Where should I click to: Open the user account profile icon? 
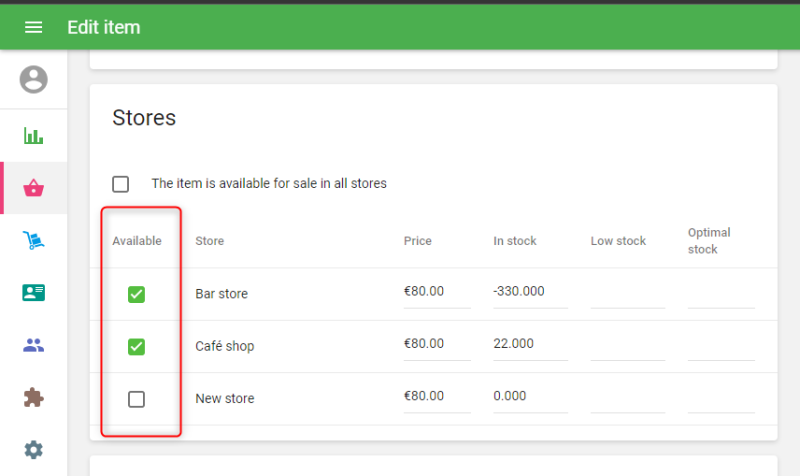point(33,79)
